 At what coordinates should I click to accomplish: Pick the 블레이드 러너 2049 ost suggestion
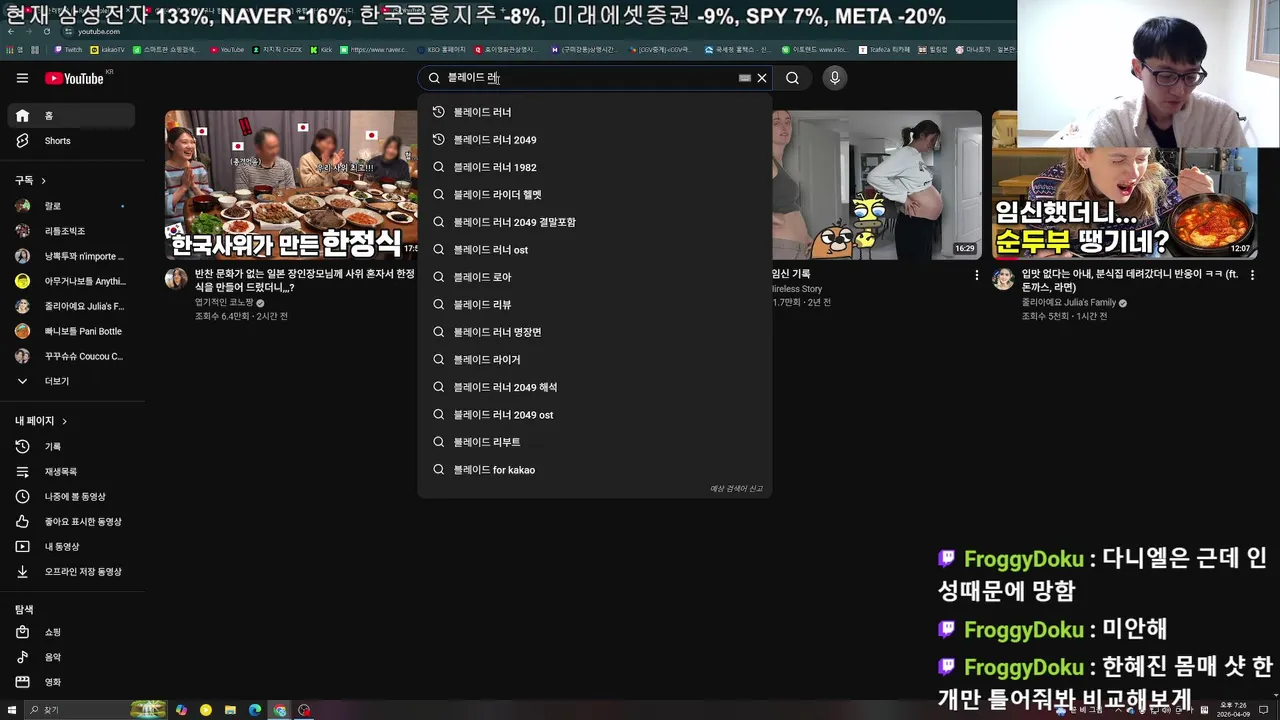594,415
